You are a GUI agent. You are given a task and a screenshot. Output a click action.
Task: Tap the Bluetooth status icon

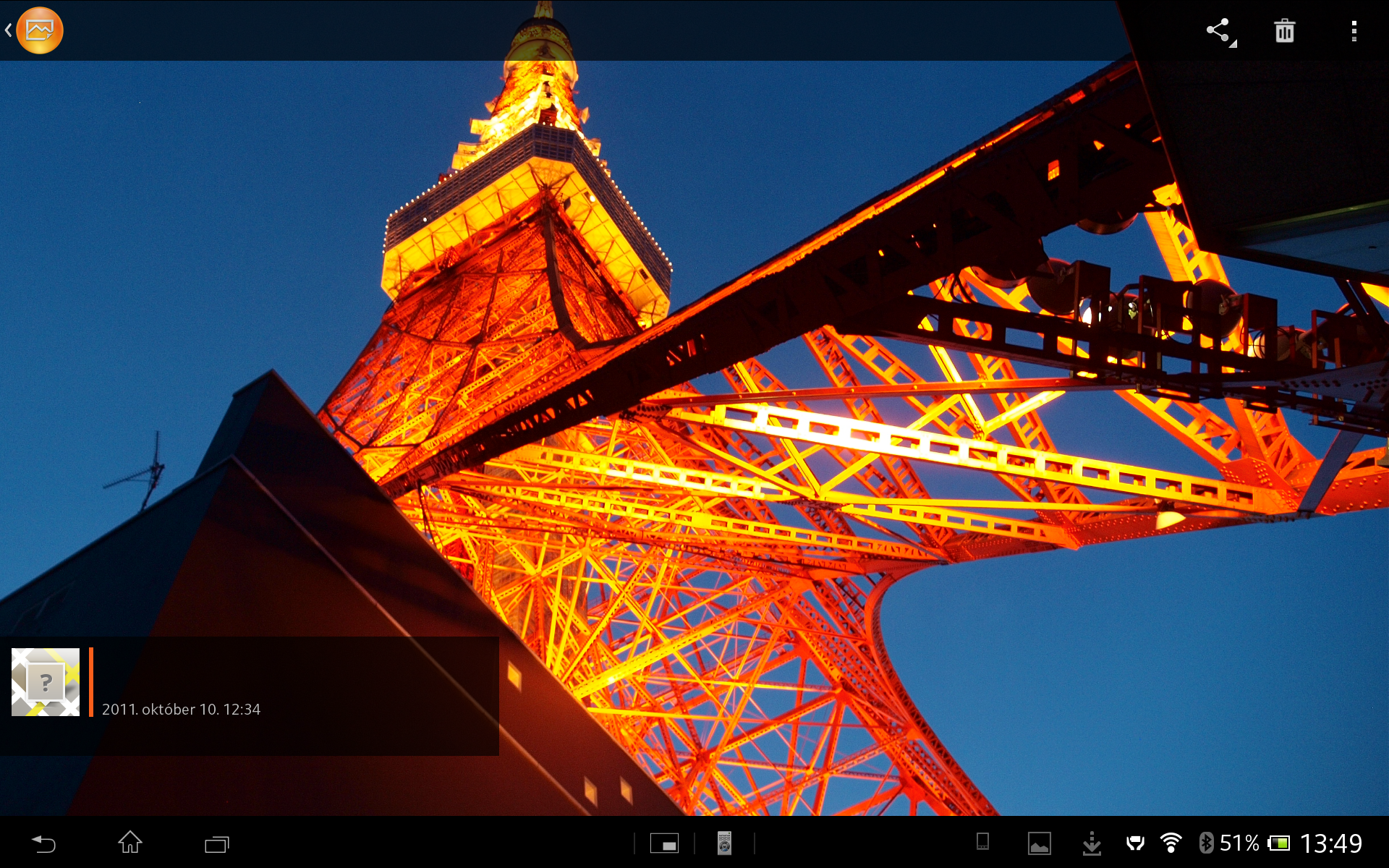(x=1205, y=843)
